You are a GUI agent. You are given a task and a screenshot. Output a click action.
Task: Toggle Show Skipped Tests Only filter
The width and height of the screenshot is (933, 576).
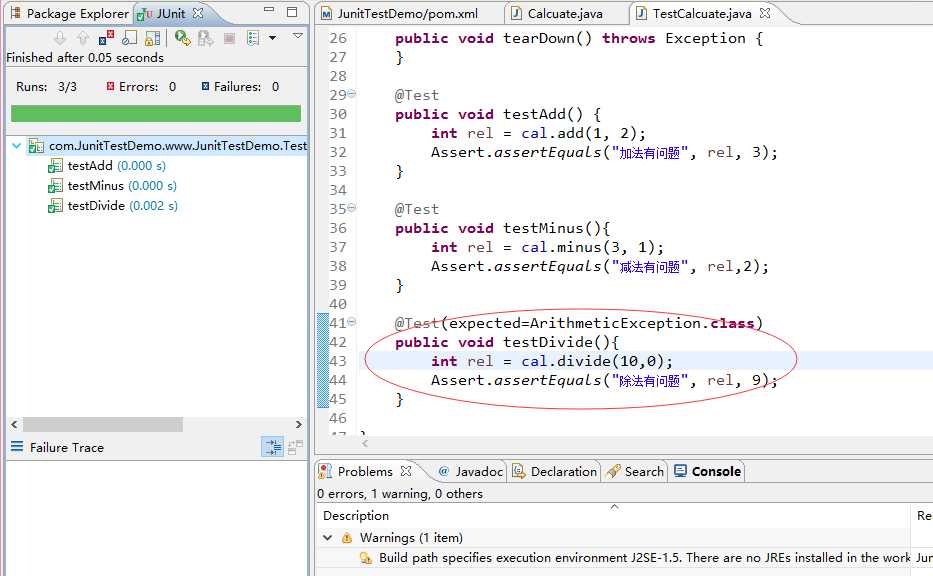point(129,38)
